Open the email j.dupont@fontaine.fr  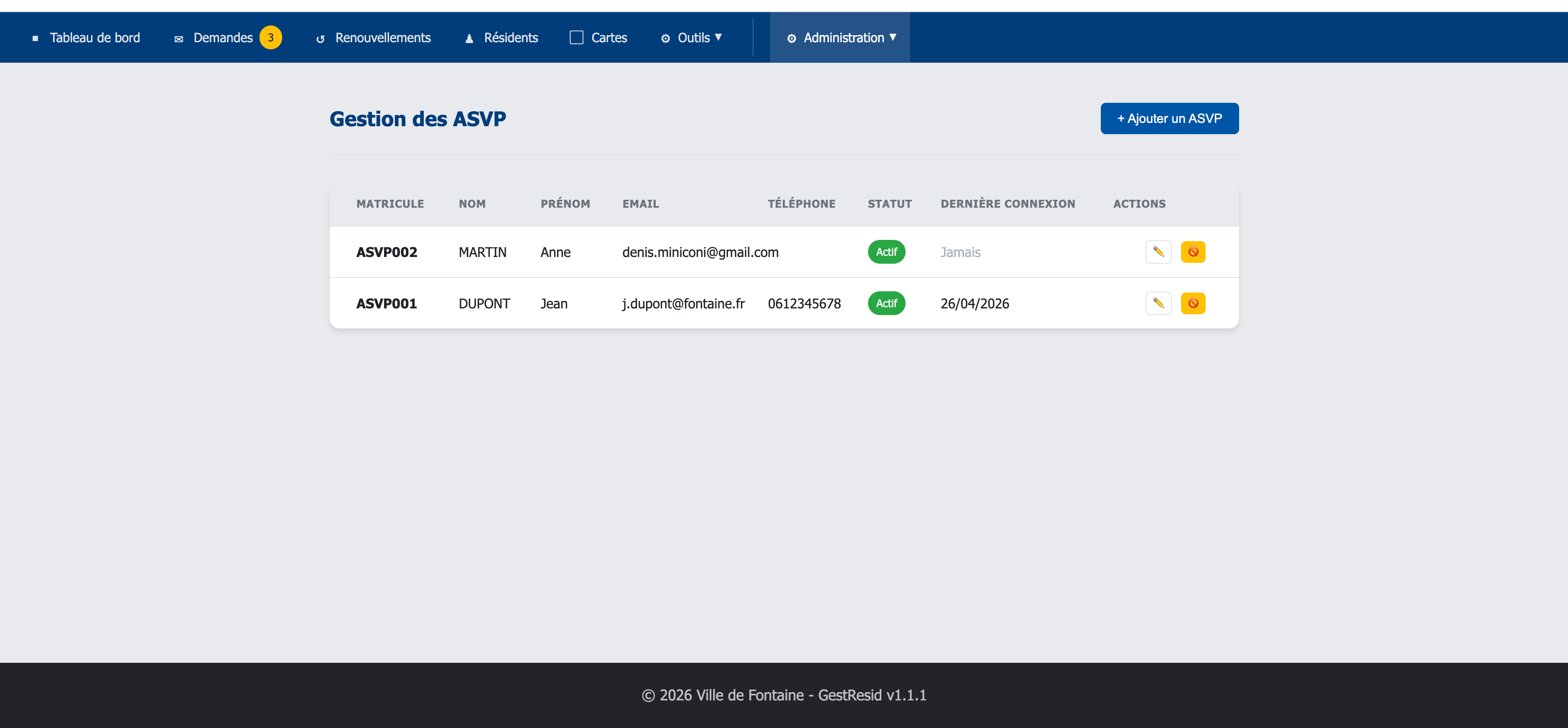pyautogui.click(x=683, y=303)
